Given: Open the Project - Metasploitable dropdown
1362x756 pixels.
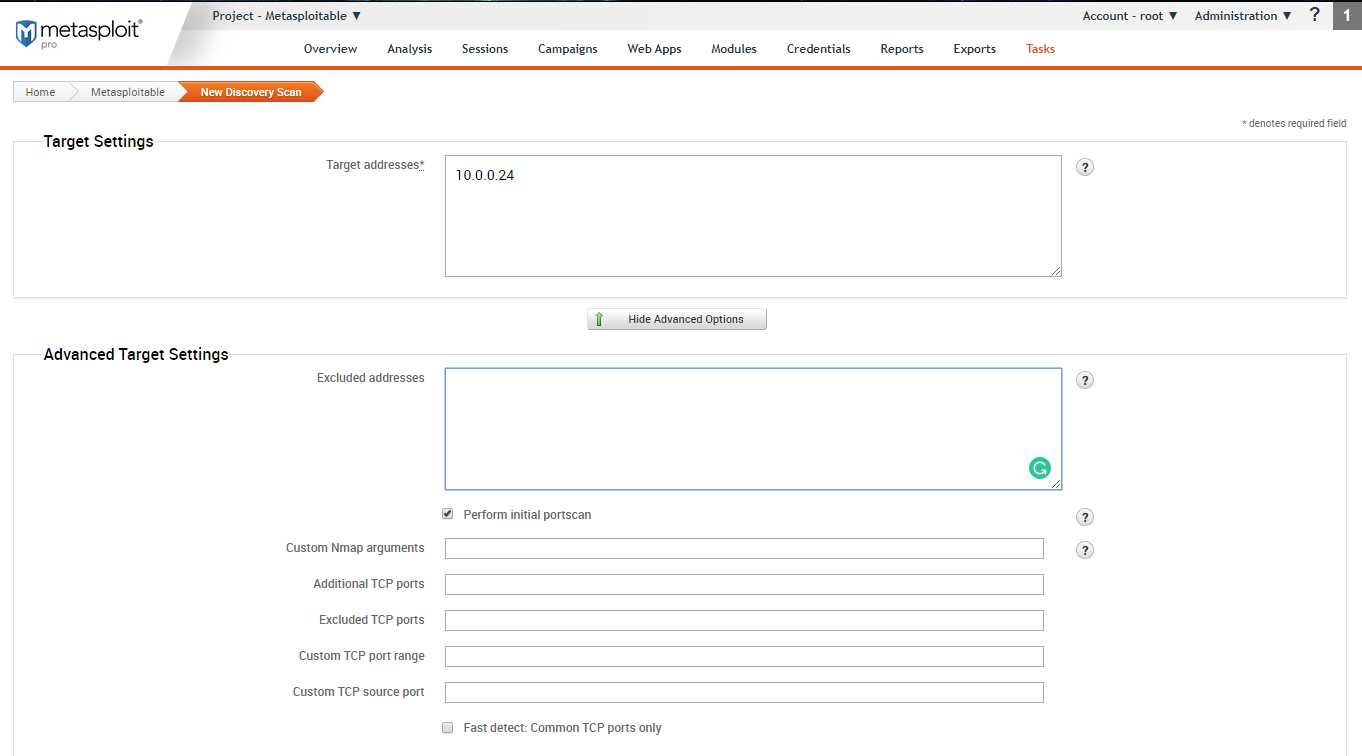Looking at the screenshot, I should [x=287, y=16].
